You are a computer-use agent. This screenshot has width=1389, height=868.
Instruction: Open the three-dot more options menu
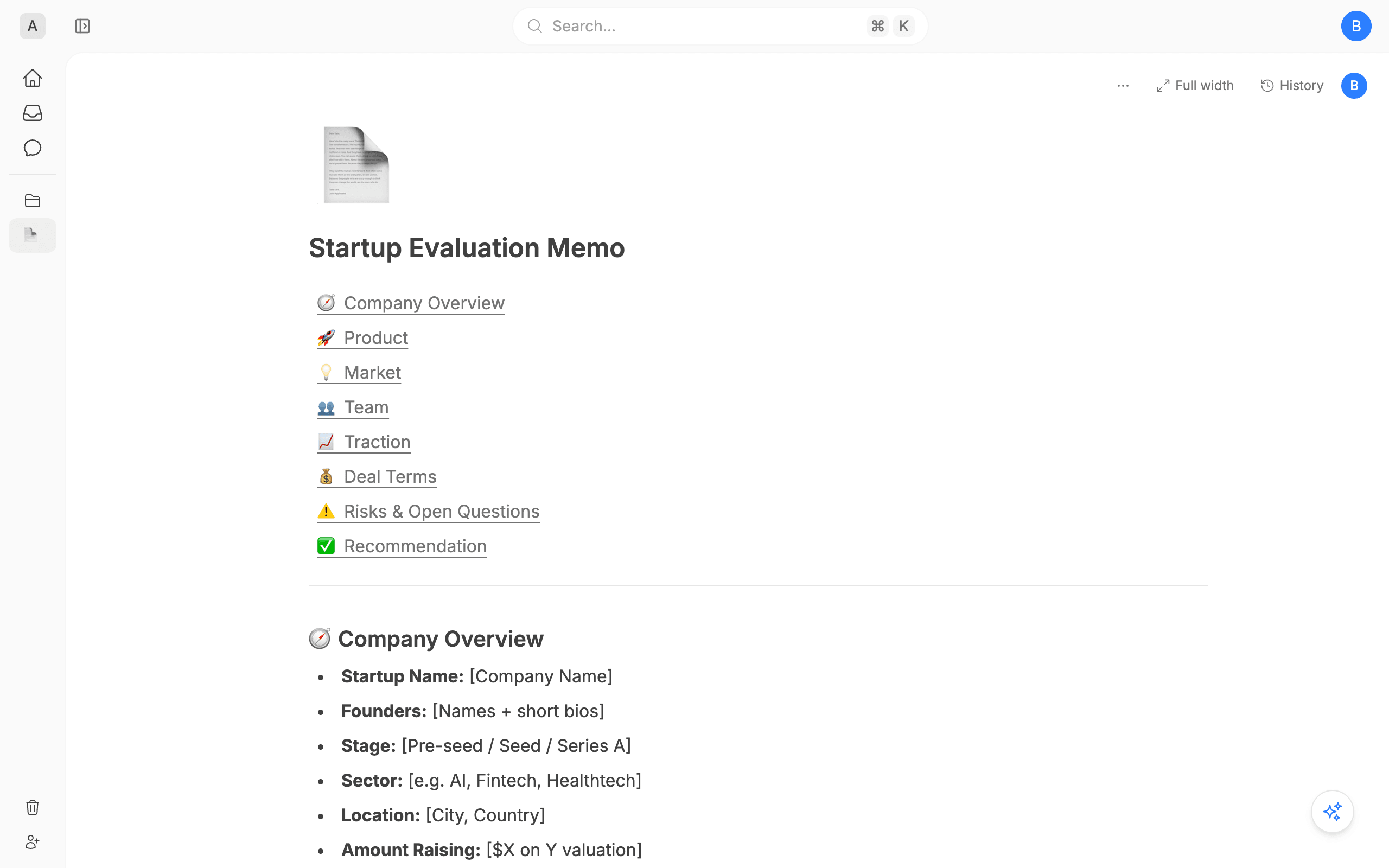1123,86
